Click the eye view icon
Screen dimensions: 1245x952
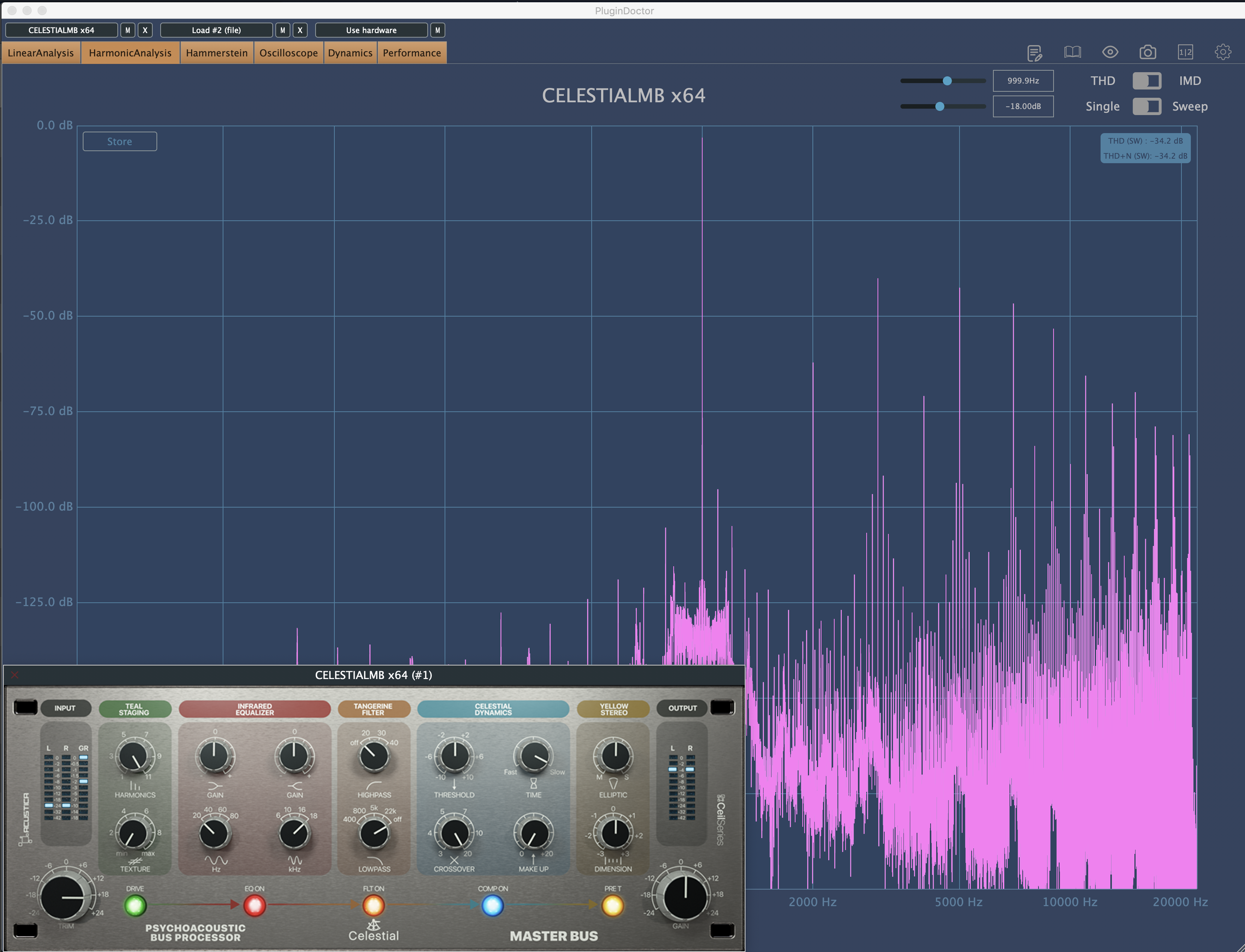pyautogui.click(x=1110, y=53)
